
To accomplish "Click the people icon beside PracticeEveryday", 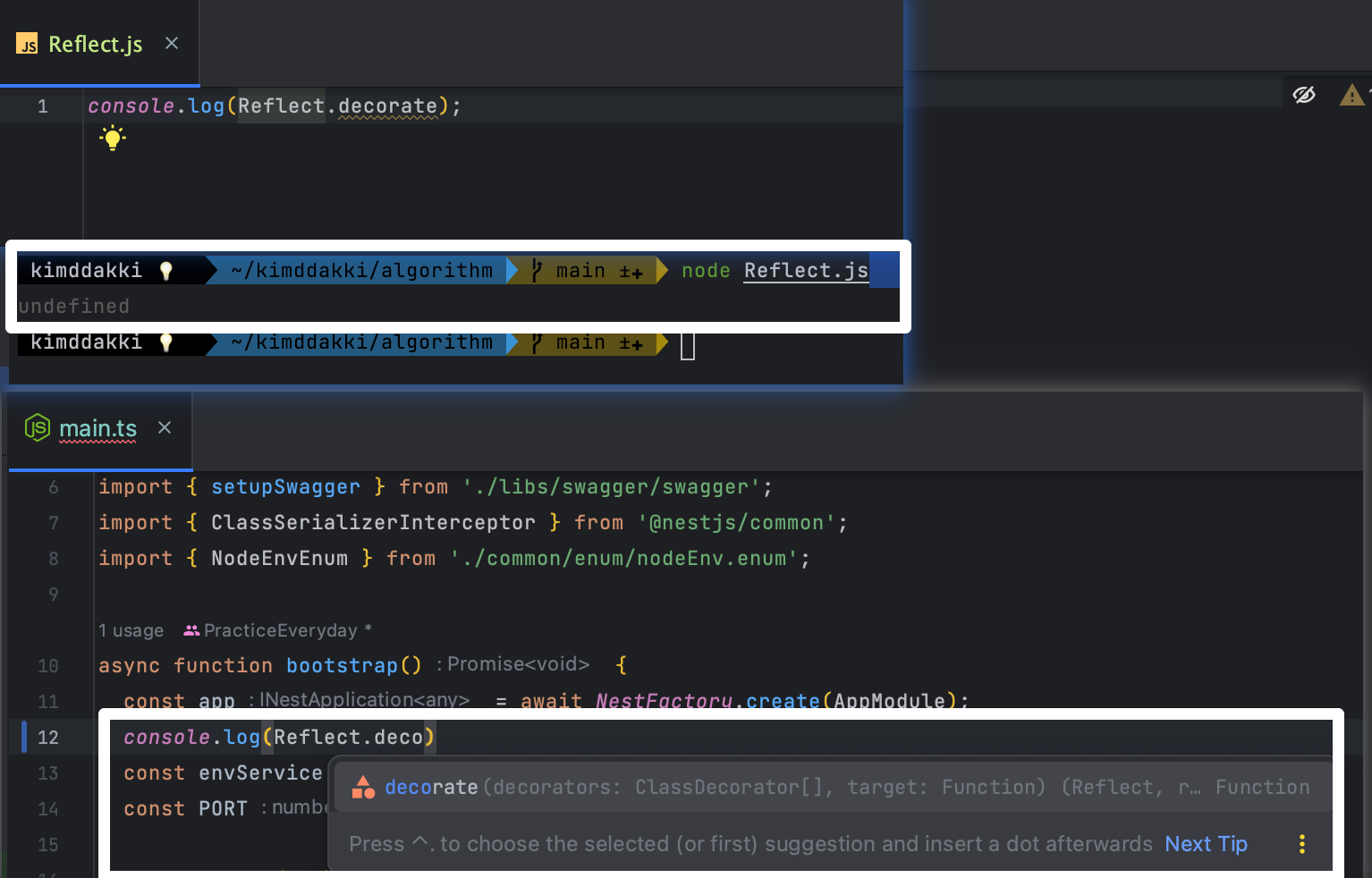I will pos(191,630).
